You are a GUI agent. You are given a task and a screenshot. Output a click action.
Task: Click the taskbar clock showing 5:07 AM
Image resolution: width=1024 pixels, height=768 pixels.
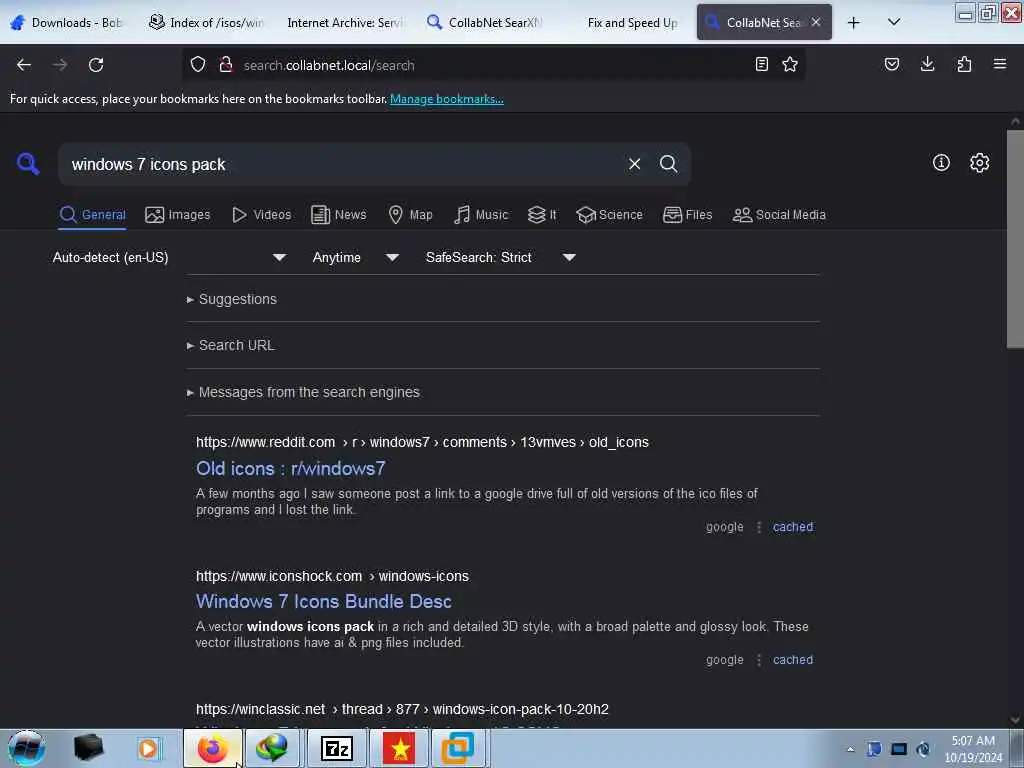[973, 748]
